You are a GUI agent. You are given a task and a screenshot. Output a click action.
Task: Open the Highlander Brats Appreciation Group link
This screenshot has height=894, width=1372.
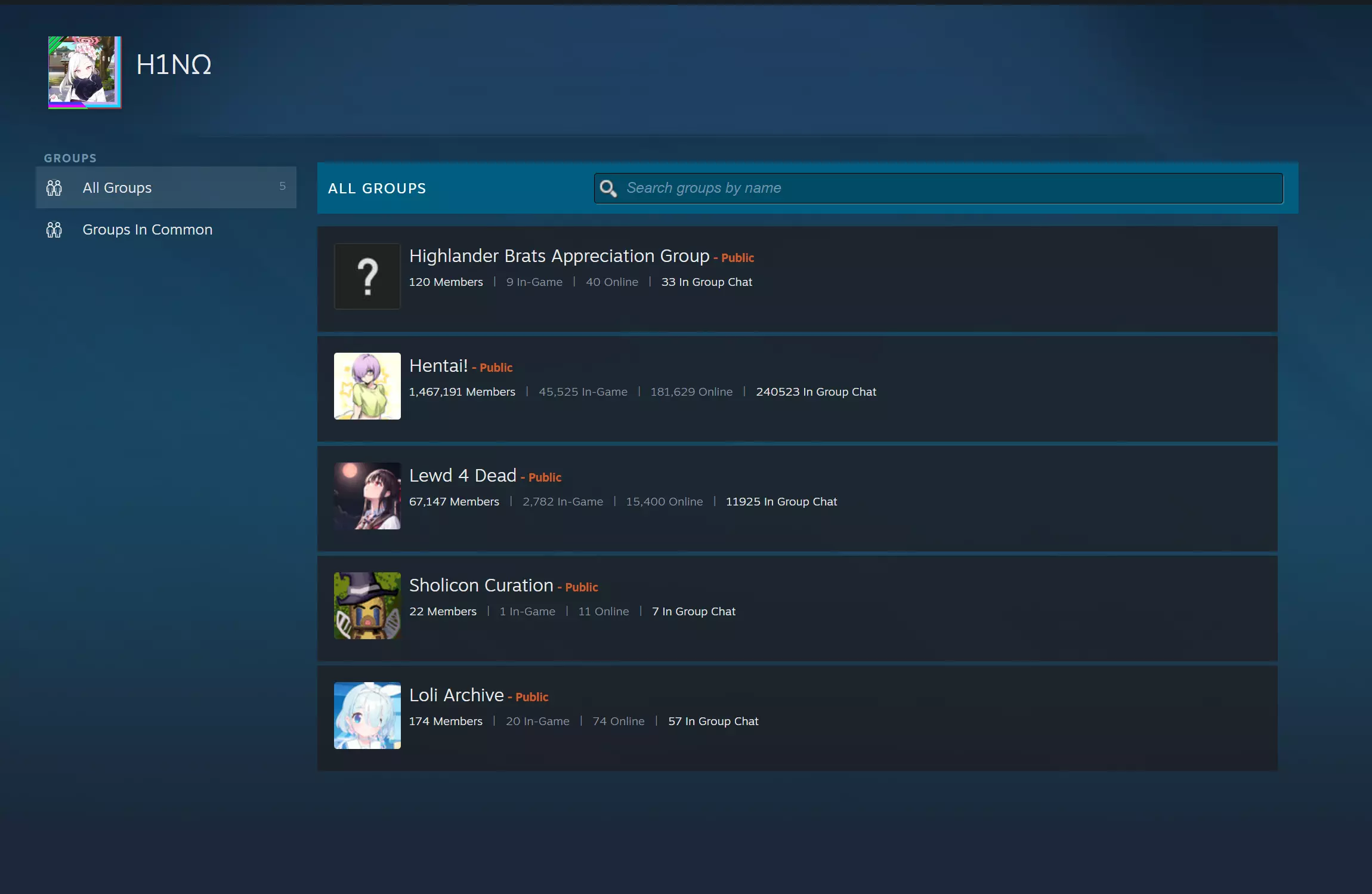click(560, 255)
